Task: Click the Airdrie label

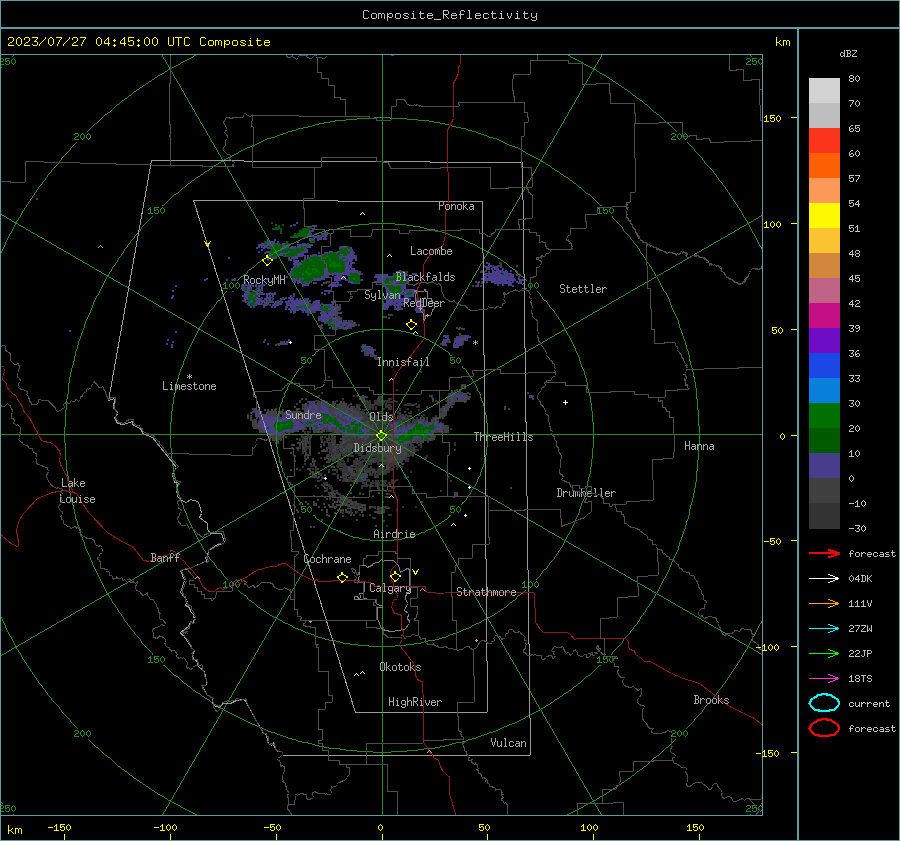Action: coord(394,534)
